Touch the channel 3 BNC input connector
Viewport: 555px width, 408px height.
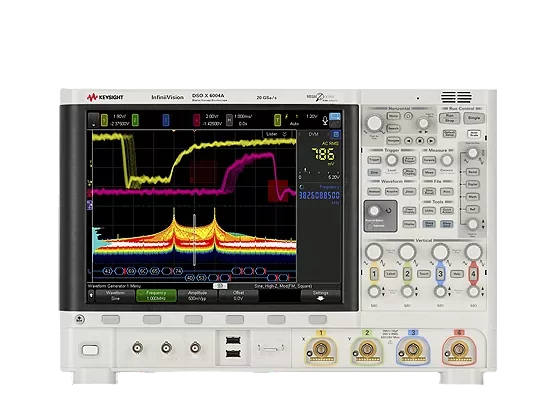(x=413, y=350)
